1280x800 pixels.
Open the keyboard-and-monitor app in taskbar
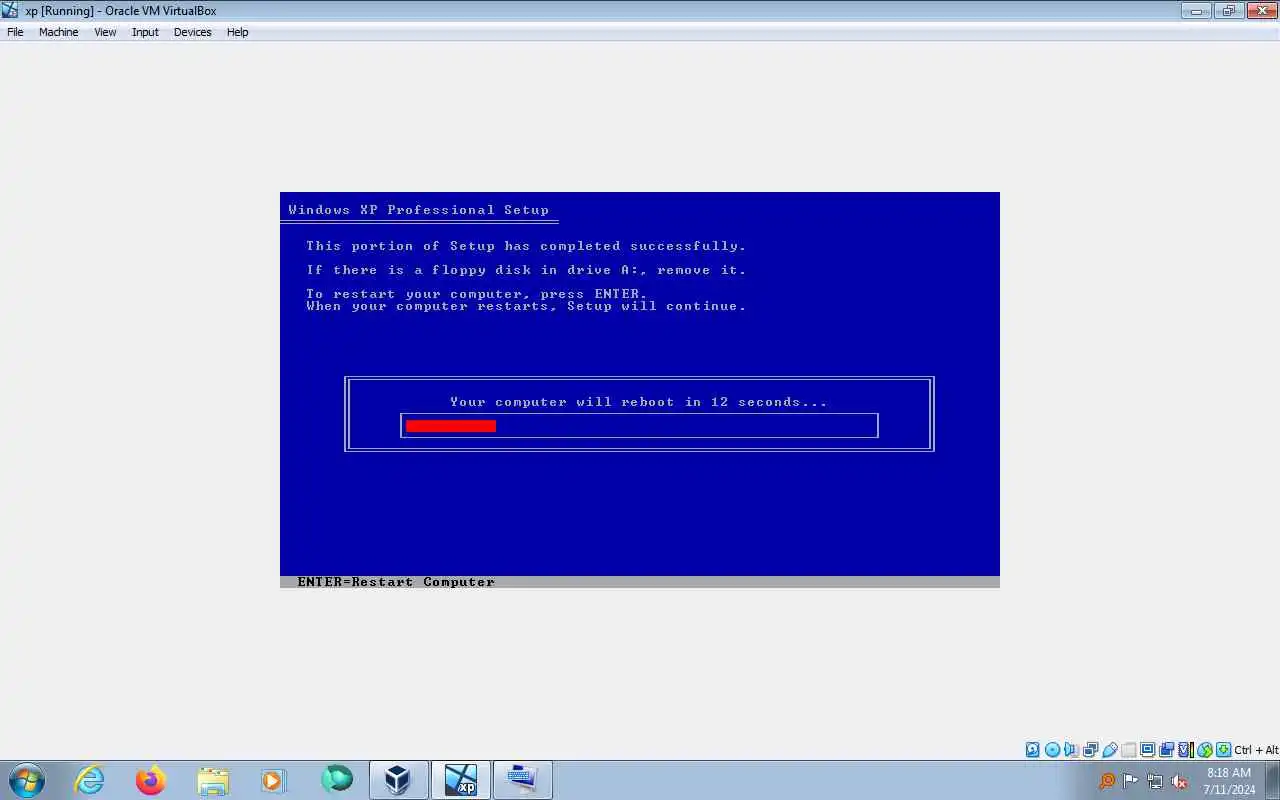coord(523,780)
